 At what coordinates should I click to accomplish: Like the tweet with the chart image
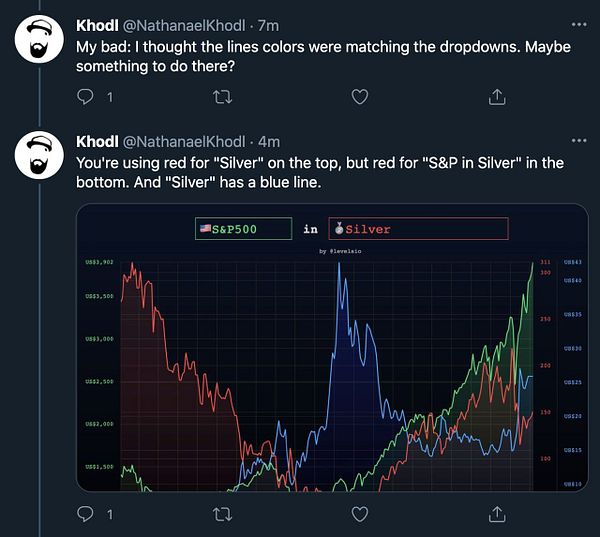[x=360, y=514]
